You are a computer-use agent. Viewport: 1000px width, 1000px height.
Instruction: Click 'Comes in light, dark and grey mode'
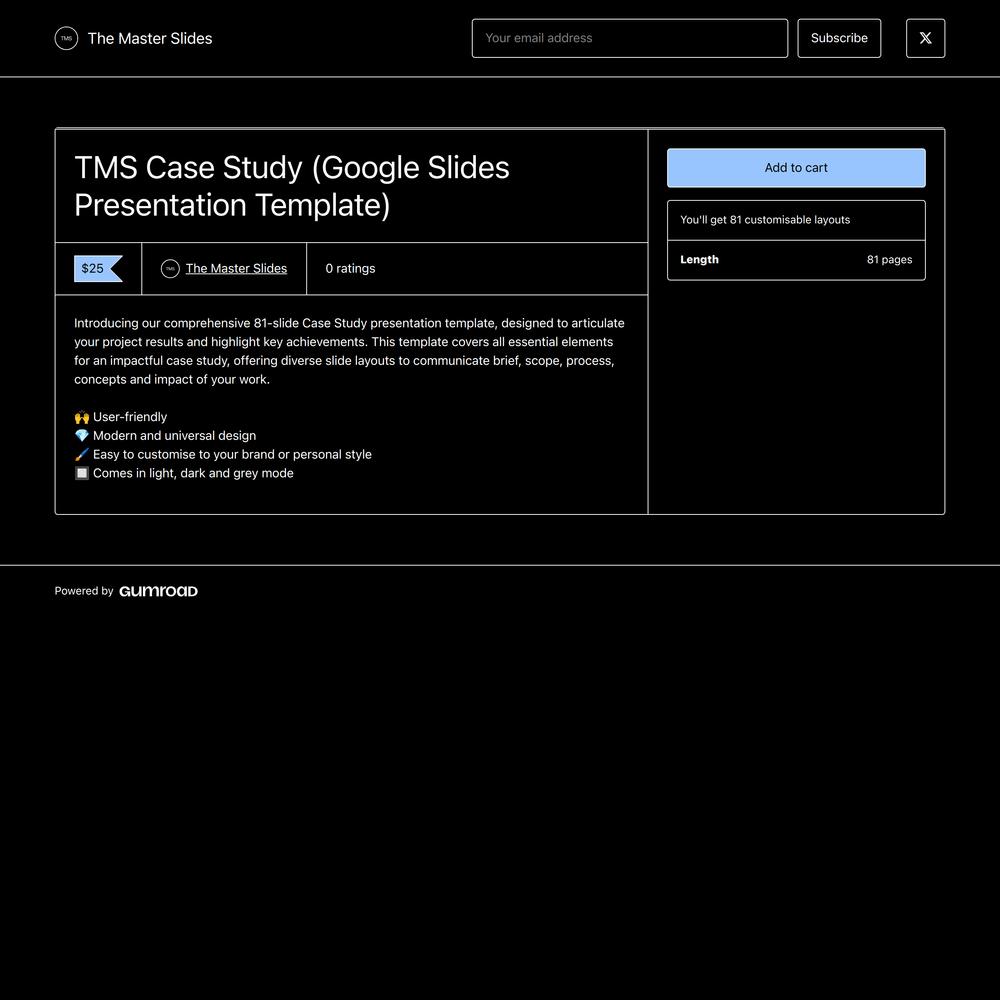pos(184,473)
